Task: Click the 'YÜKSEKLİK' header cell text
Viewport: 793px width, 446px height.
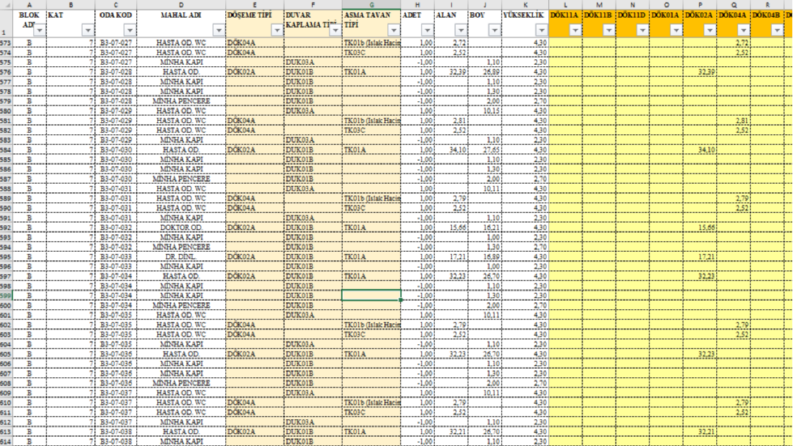Action: [x=523, y=15]
